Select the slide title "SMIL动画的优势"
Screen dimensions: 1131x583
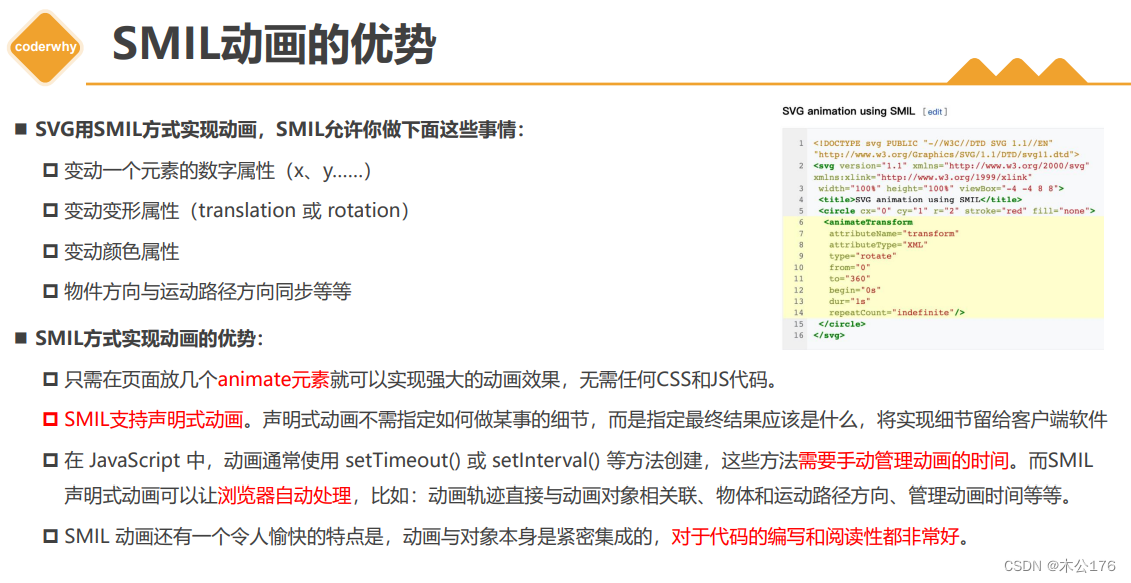[x=274, y=44]
